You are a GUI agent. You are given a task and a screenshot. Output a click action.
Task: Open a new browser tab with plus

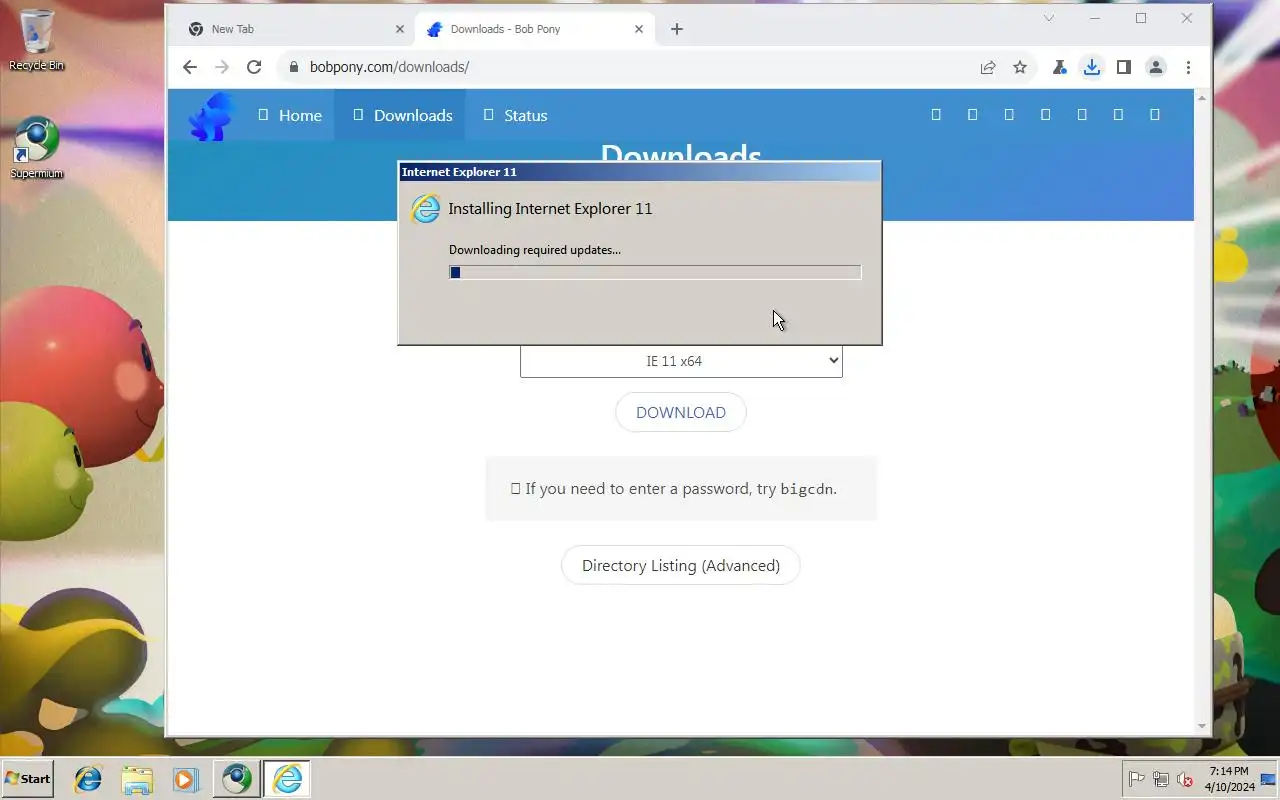tap(677, 29)
